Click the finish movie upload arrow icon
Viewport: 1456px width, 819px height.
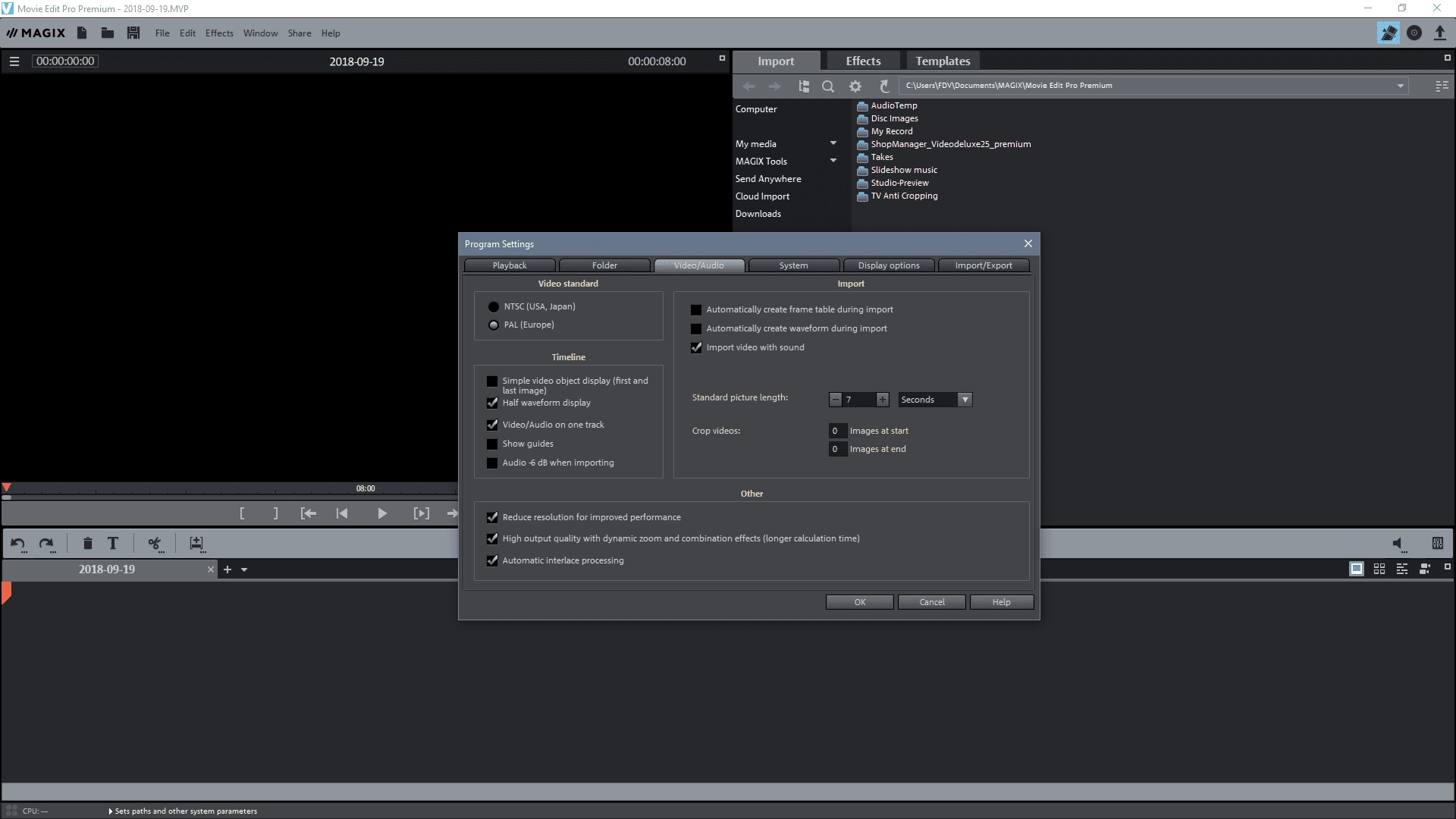coord(1439,33)
